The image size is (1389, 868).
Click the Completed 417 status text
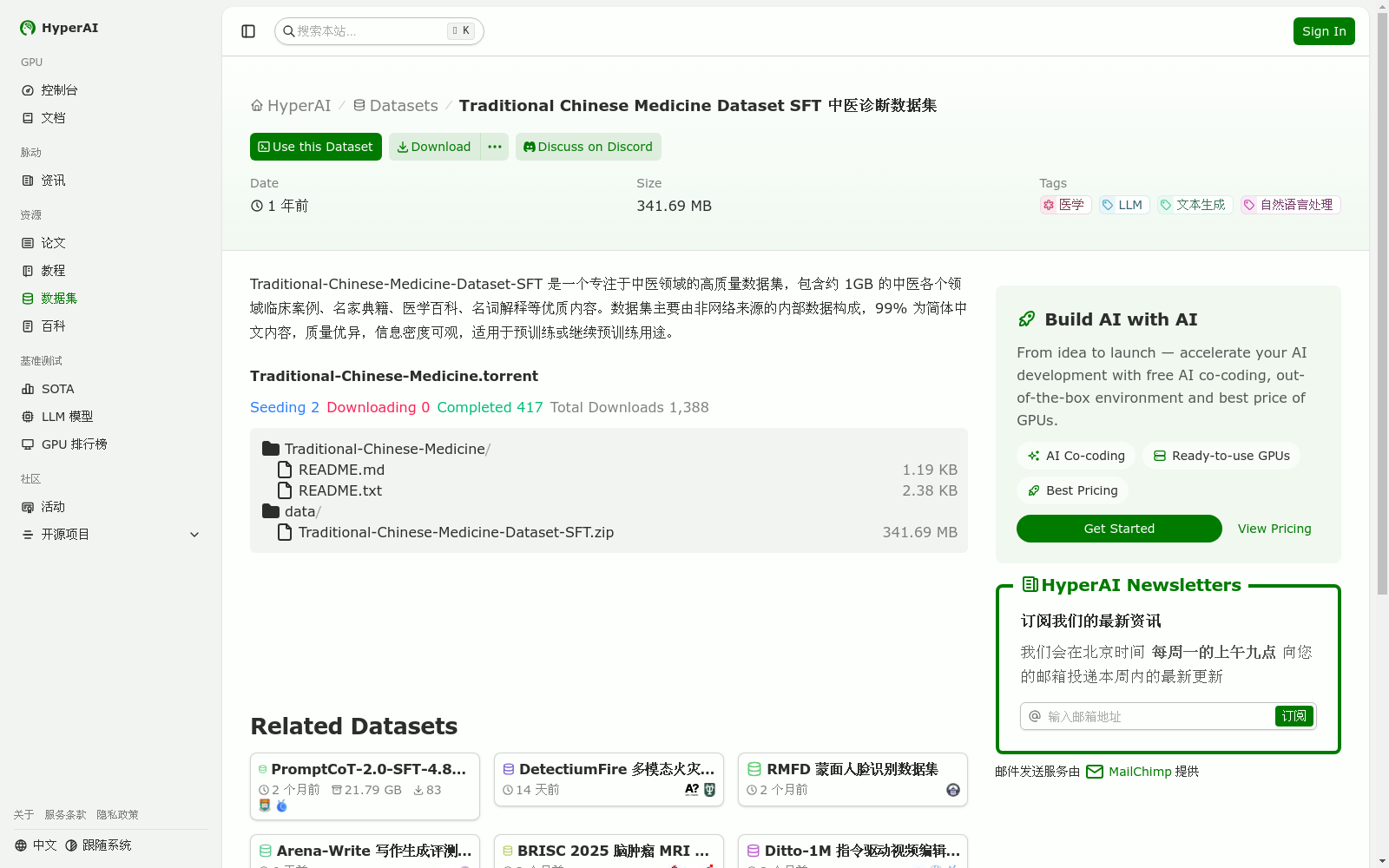point(490,407)
